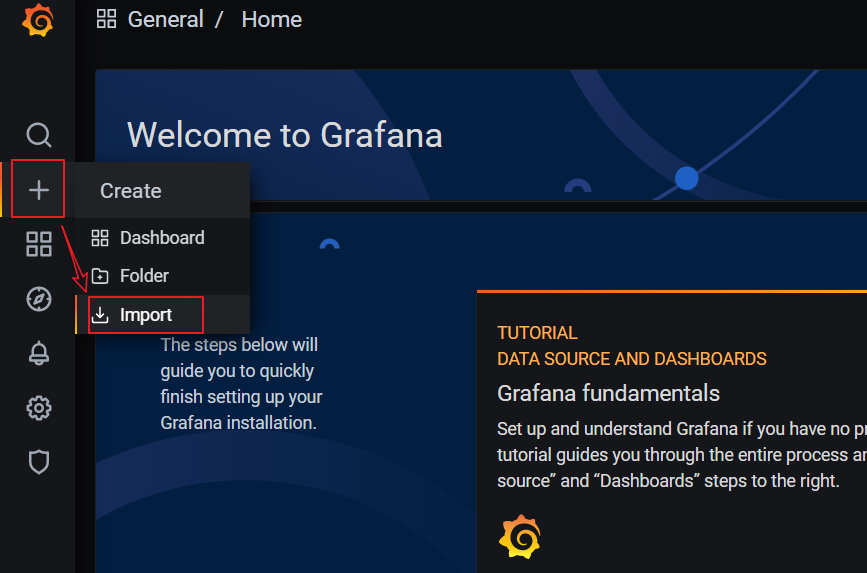This screenshot has width=867, height=573.
Task: Click DATA SOURCE AND DASHBOARDS text
Action: pyautogui.click(x=631, y=358)
